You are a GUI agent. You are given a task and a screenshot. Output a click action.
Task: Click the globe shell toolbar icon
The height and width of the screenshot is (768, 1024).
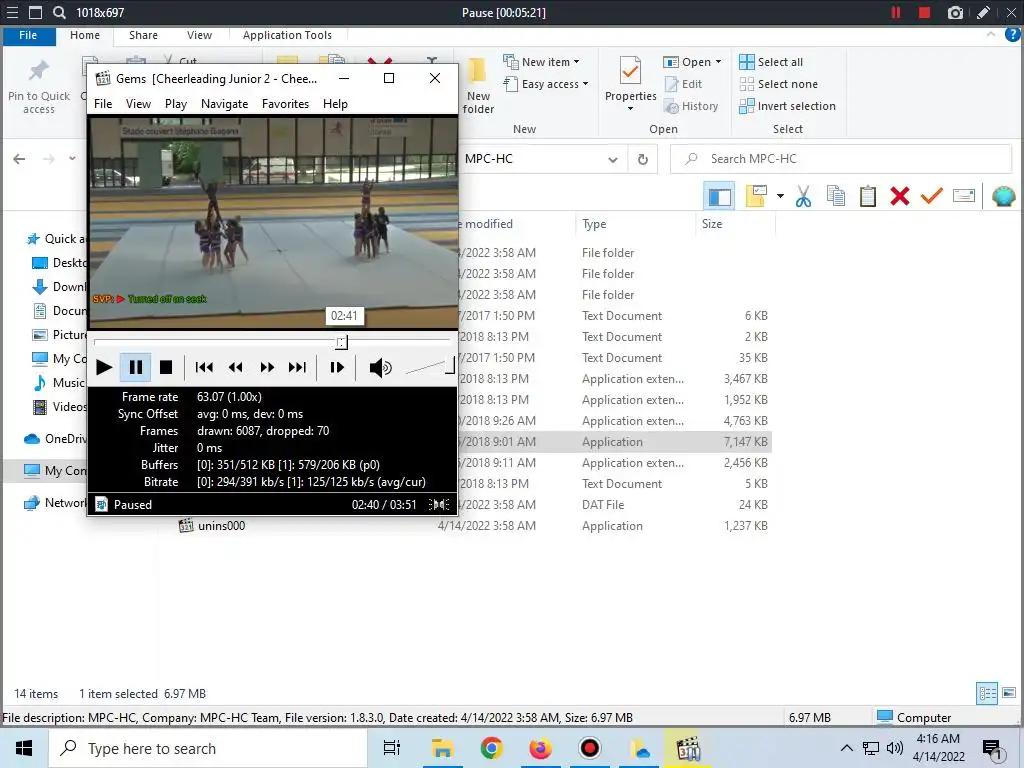click(1004, 197)
